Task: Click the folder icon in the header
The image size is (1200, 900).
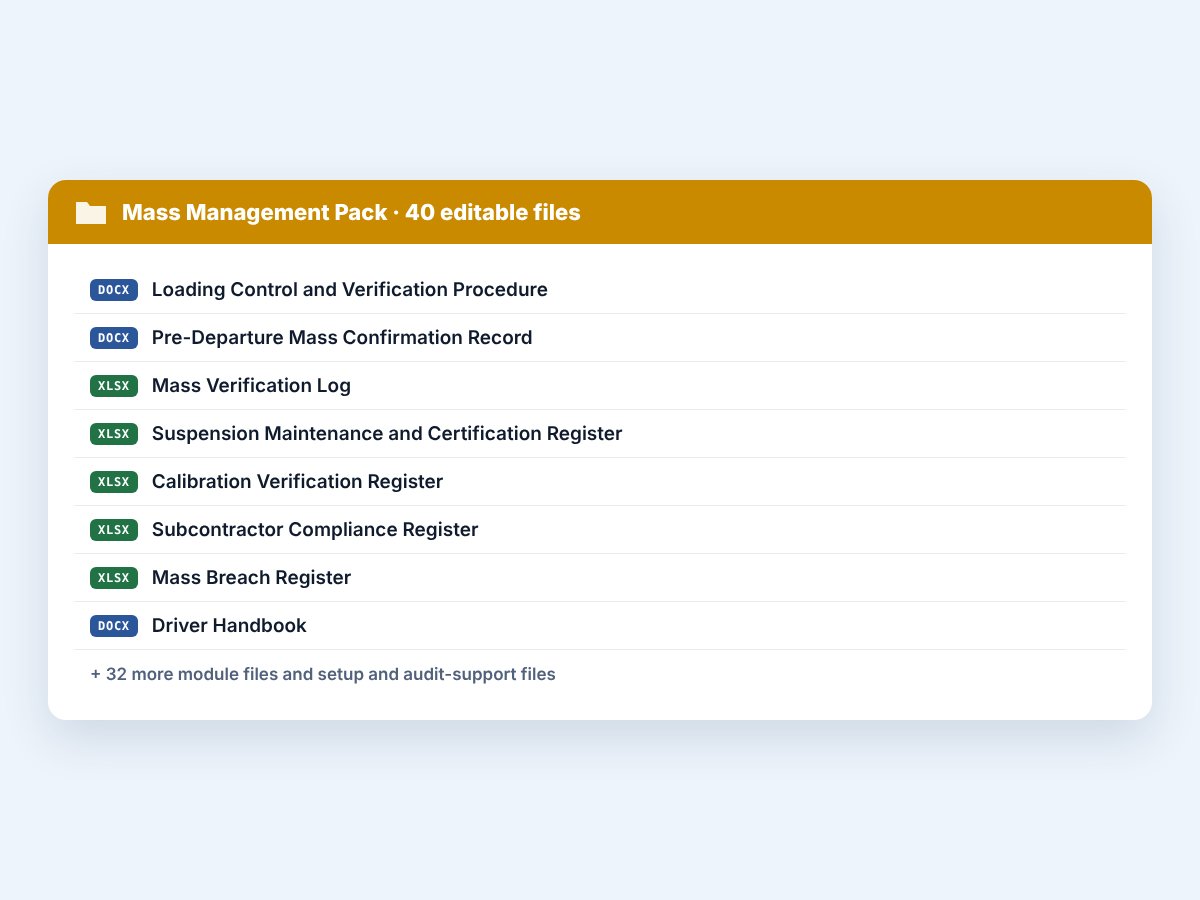Action: pyautogui.click(x=91, y=213)
